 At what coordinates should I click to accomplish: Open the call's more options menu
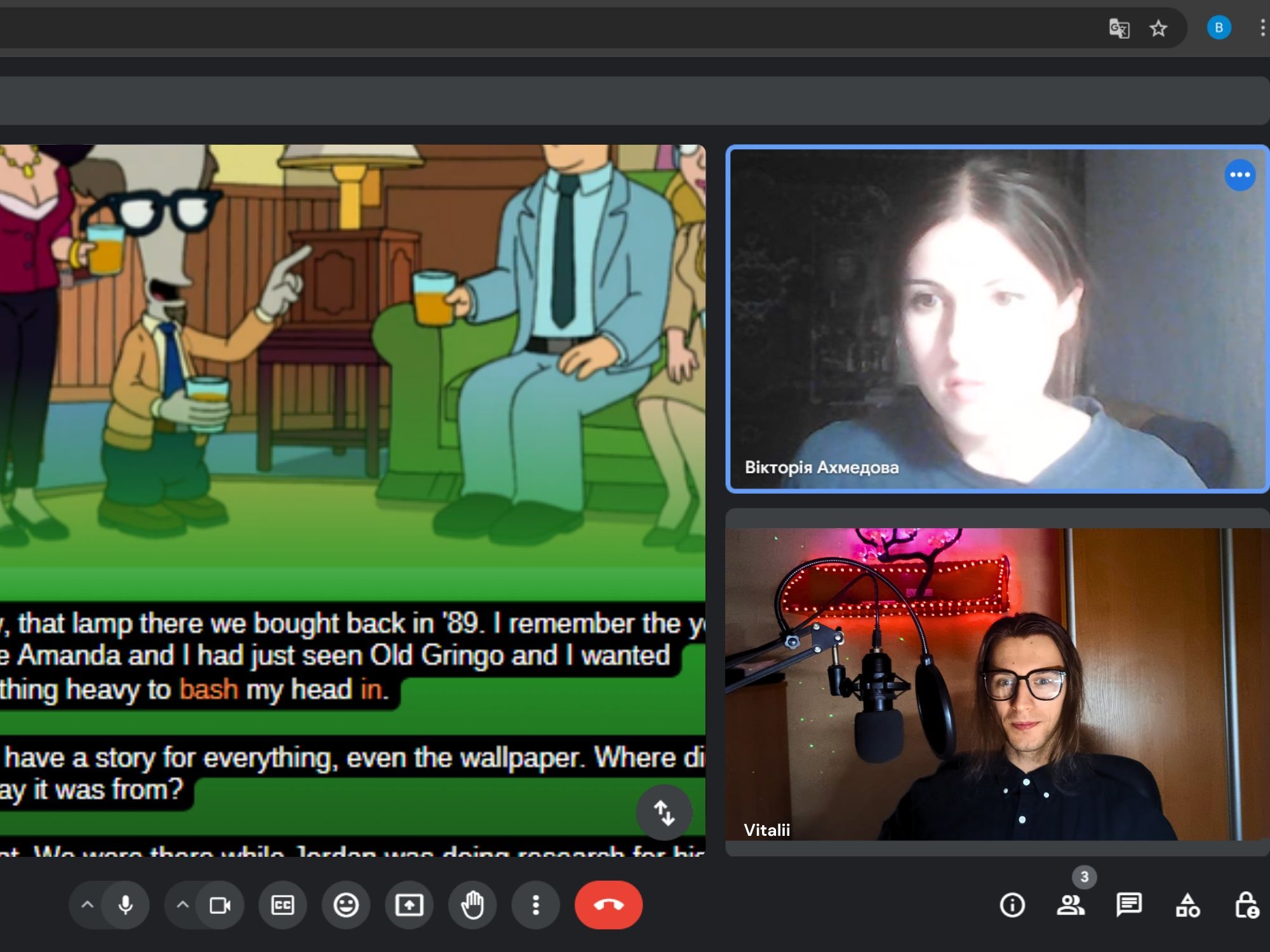(536, 905)
